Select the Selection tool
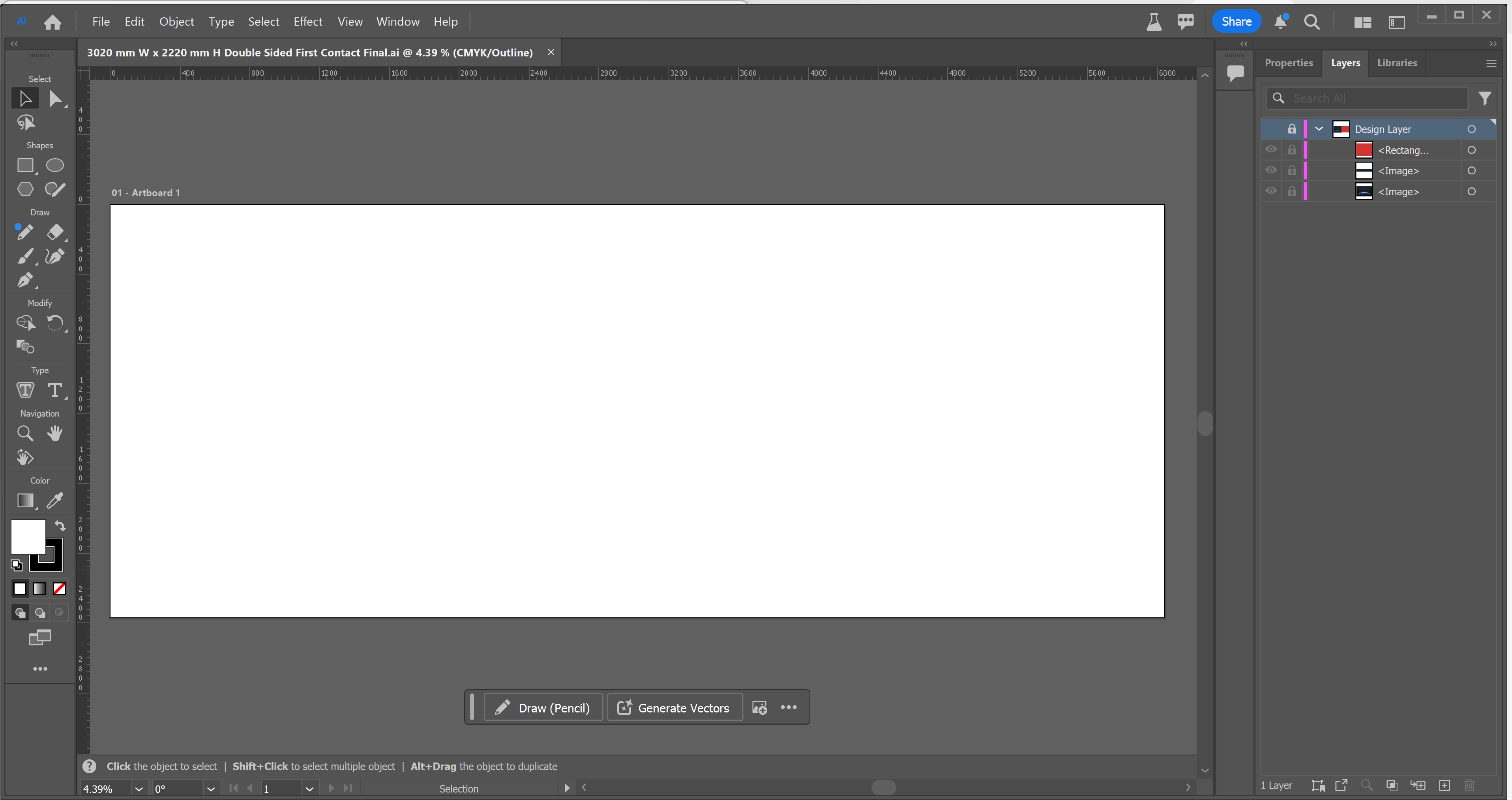 click(x=24, y=98)
